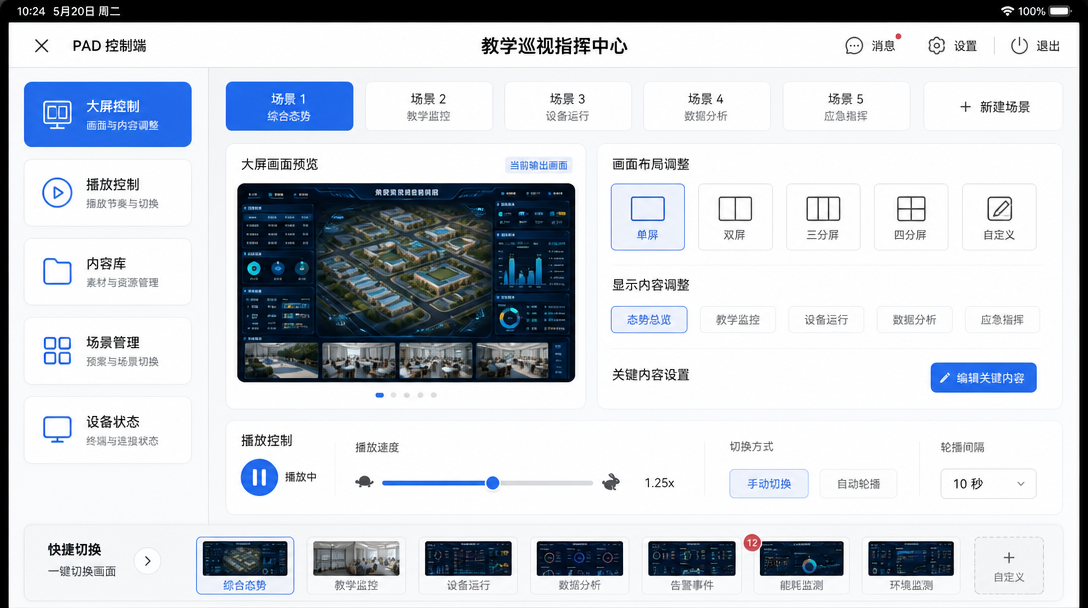The width and height of the screenshot is (1088, 608).
Task: Click the Wi-Fi status icon
Action: point(1008,11)
